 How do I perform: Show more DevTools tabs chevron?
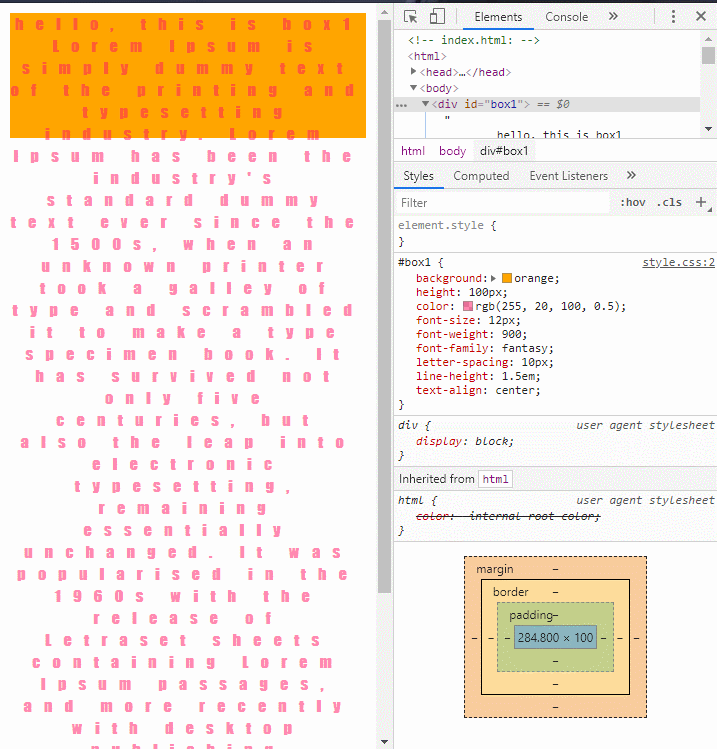(x=613, y=17)
